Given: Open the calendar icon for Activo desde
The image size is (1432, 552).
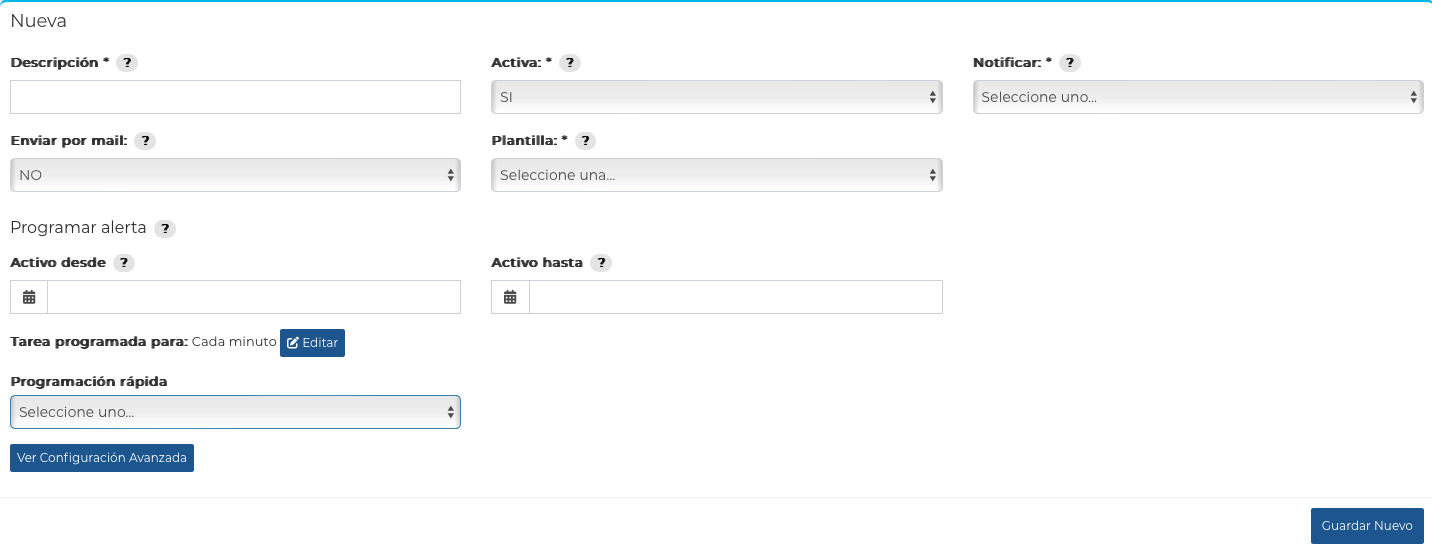Looking at the screenshot, I should tap(29, 297).
